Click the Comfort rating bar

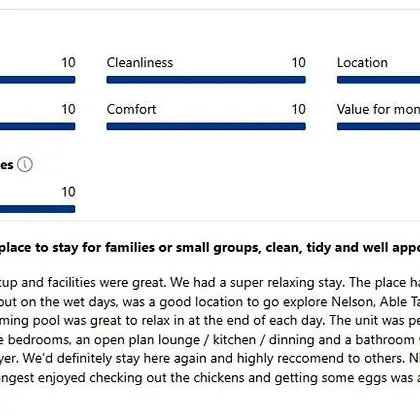pos(206,126)
